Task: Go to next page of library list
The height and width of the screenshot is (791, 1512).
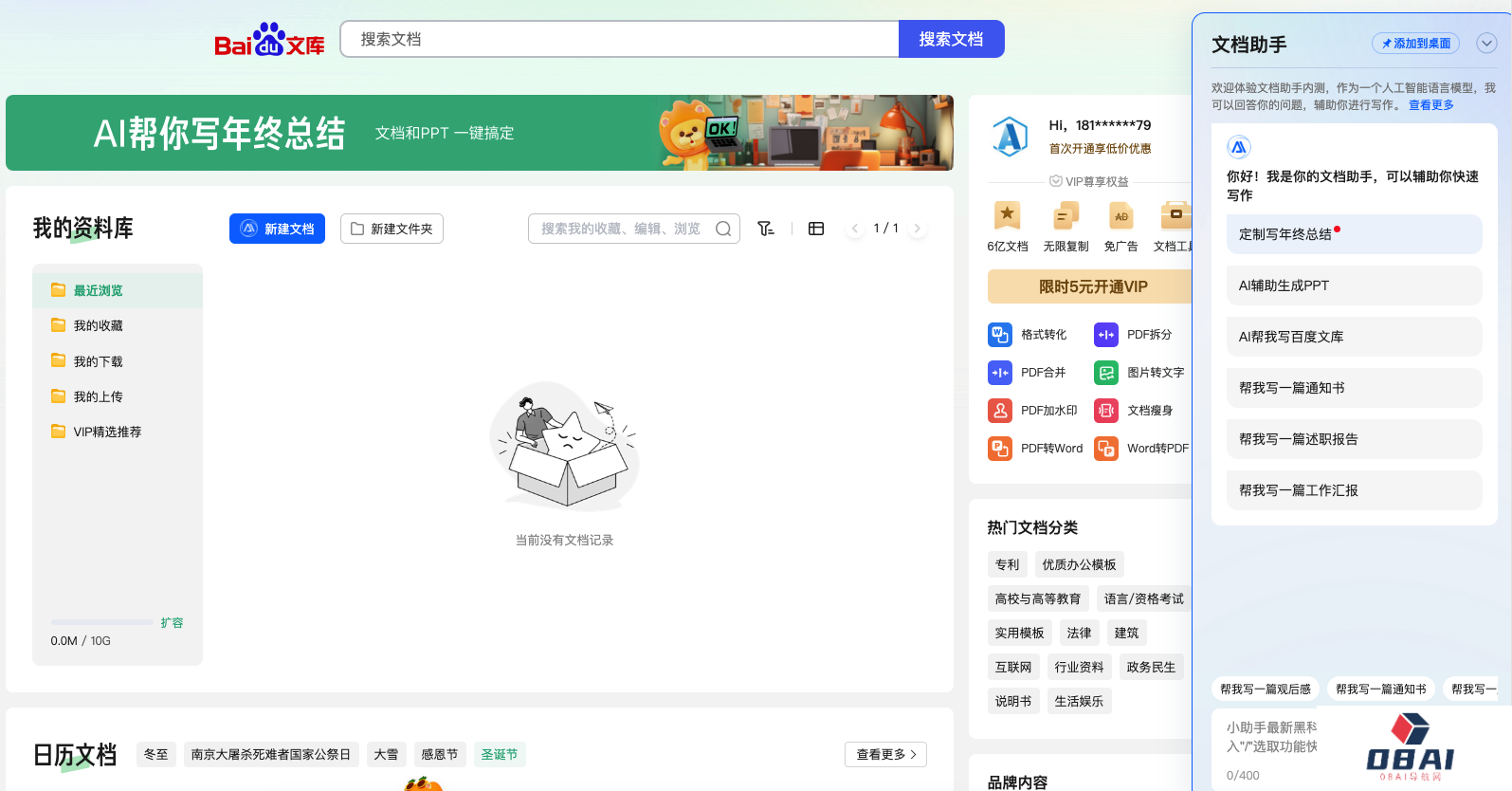Action: (x=917, y=229)
